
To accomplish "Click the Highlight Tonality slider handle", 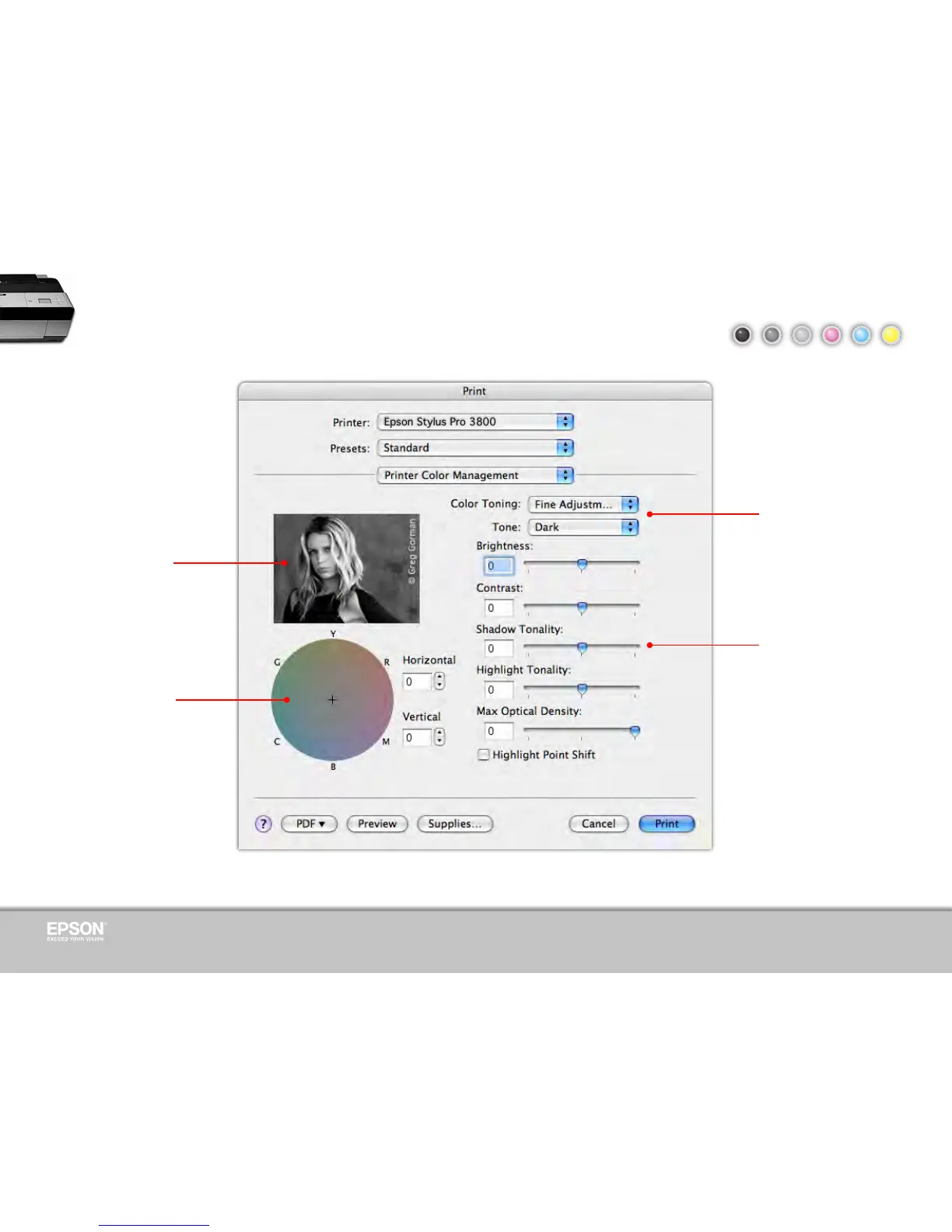I will (x=582, y=689).
